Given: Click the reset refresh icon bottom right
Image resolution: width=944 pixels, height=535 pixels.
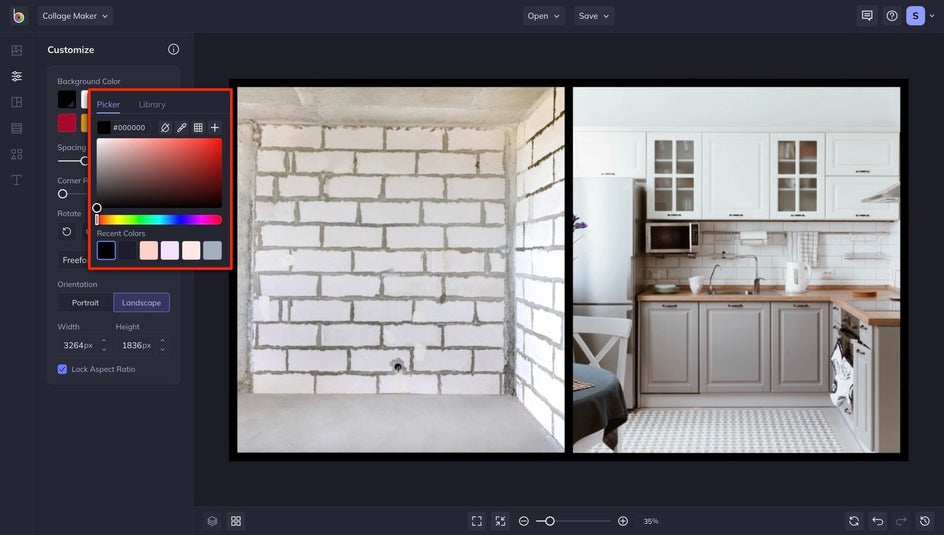Looking at the screenshot, I should (x=854, y=521).
